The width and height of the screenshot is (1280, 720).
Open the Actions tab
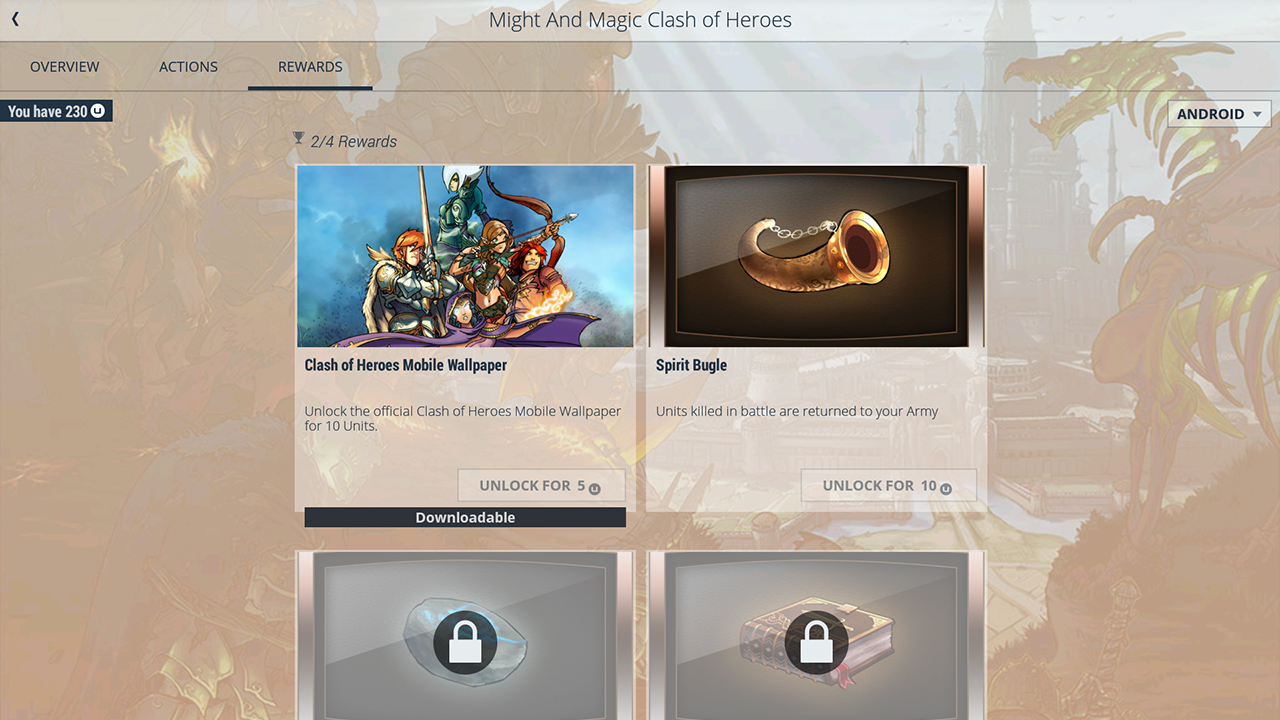click(188, 67)
